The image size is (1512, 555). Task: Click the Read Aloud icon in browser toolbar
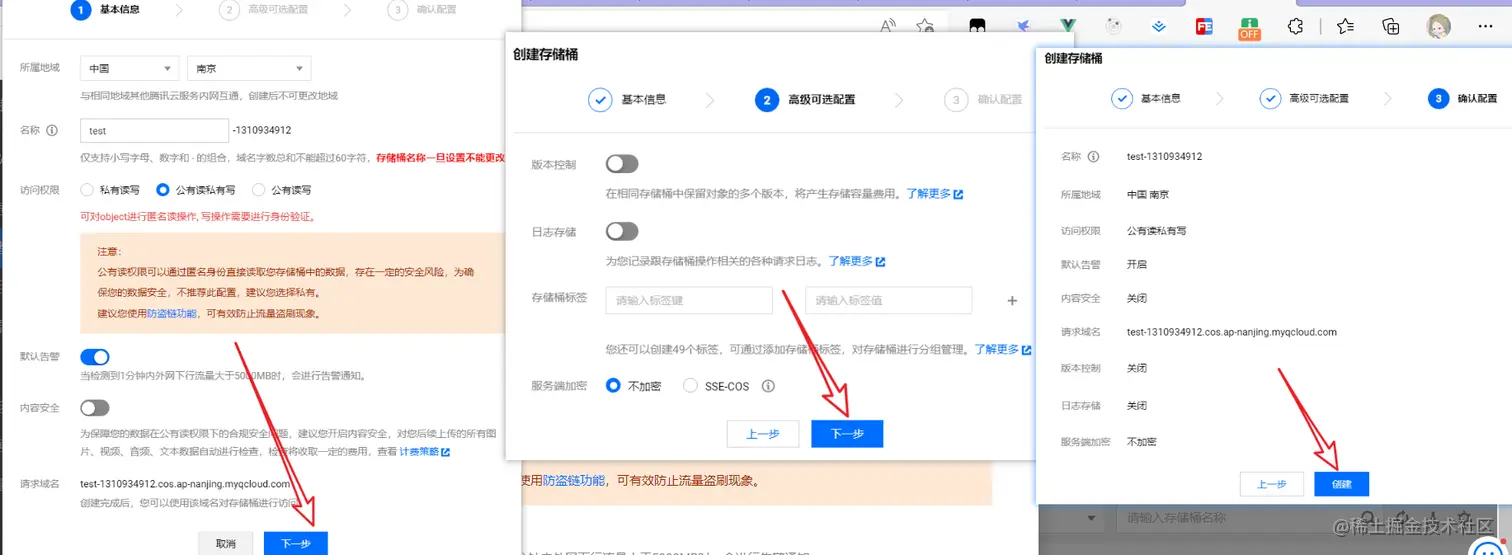point(887,27)
